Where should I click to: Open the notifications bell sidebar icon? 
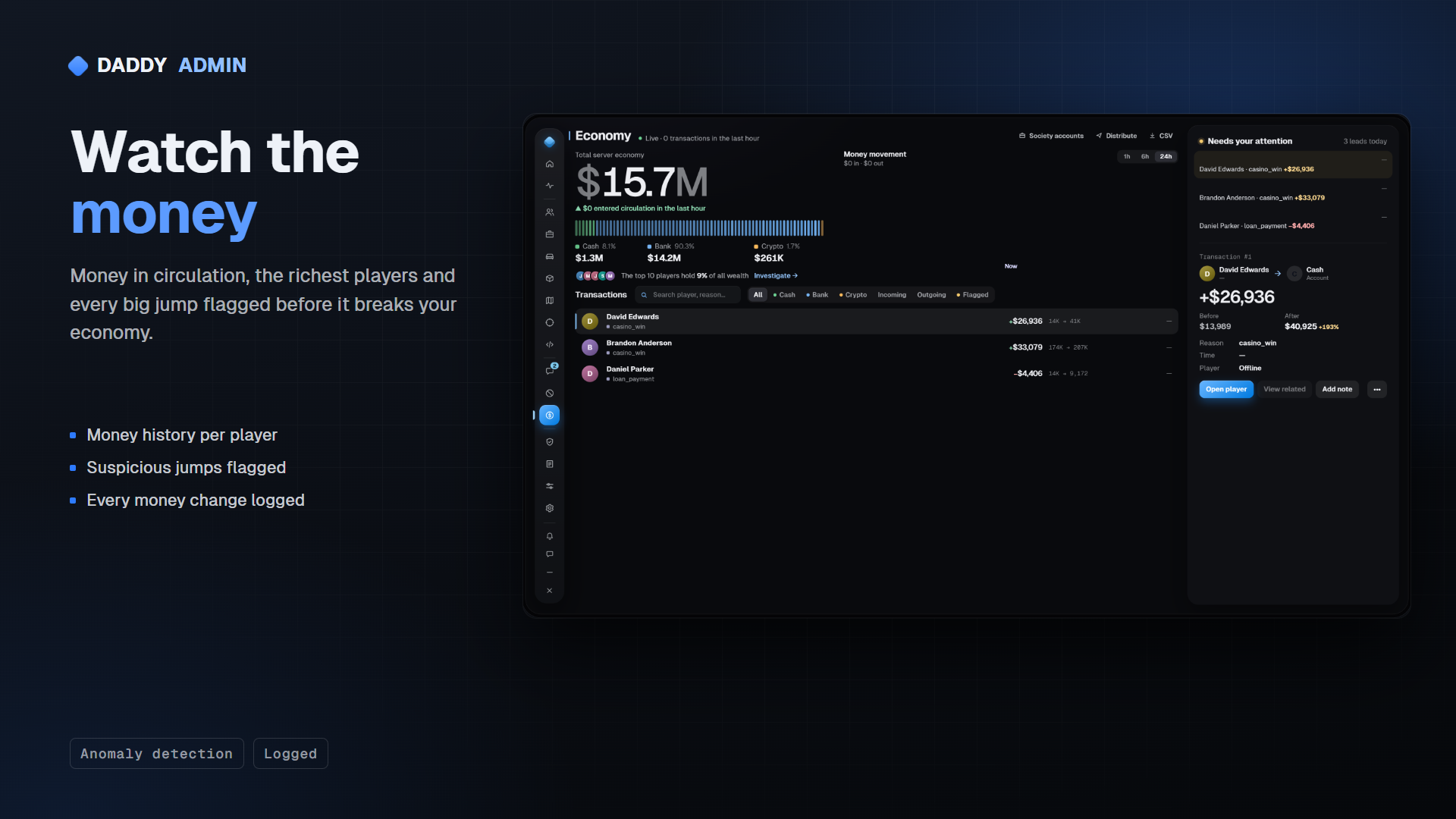pos(550,536)
